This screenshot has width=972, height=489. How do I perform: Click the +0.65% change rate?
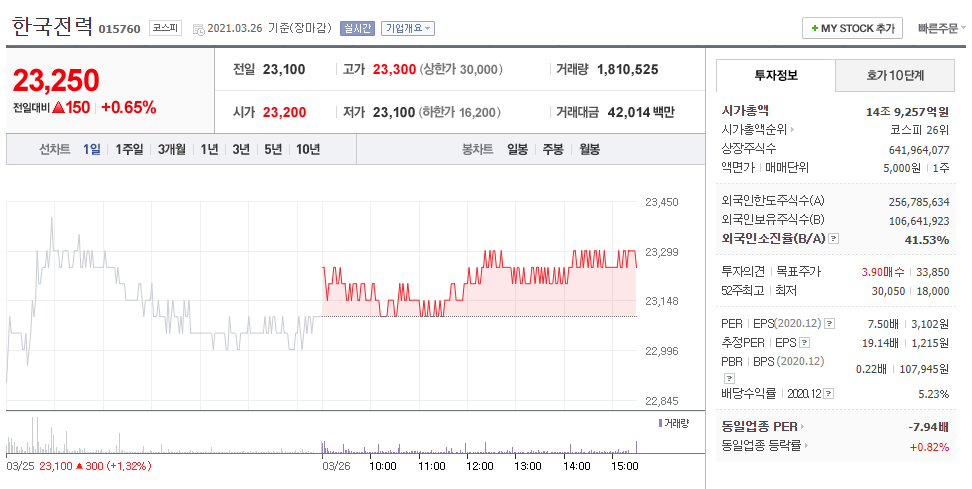tap(128, 108)
